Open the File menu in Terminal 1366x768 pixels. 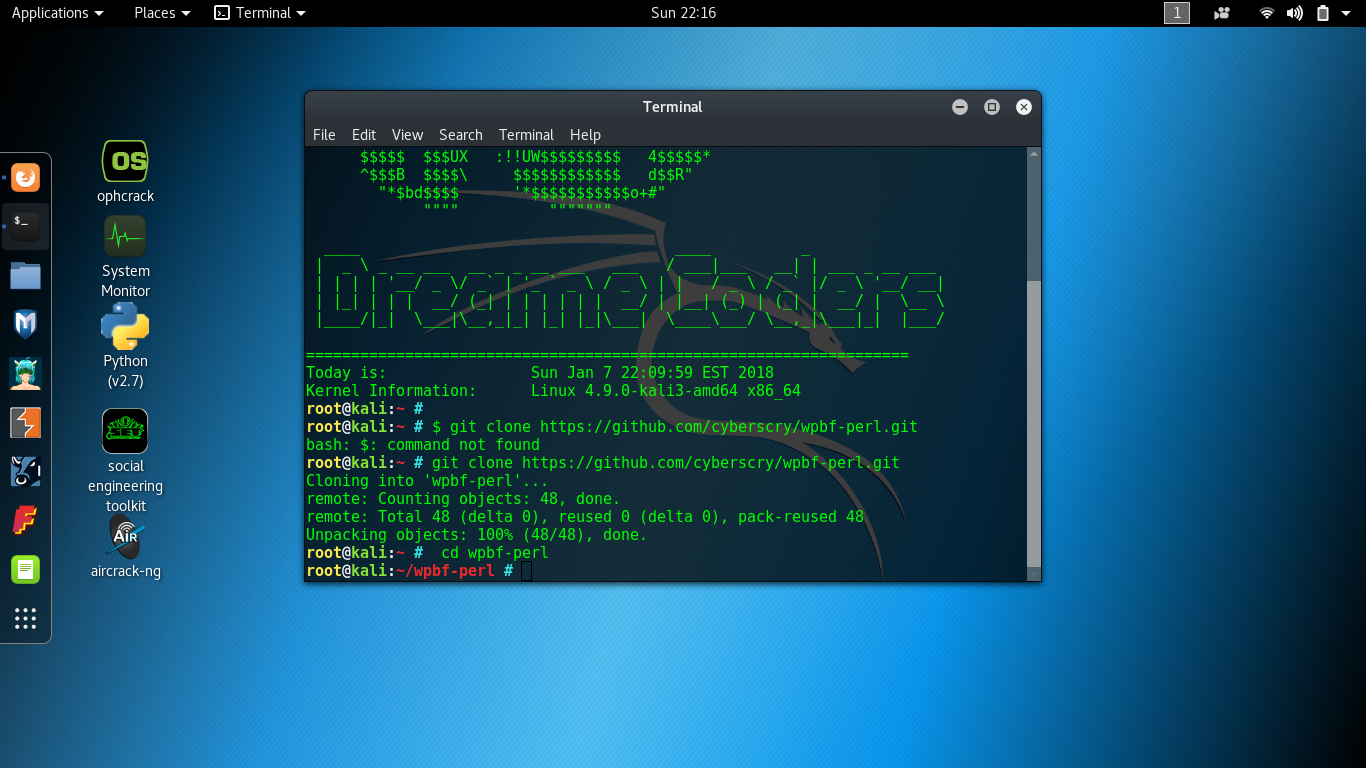coord(324,135)
